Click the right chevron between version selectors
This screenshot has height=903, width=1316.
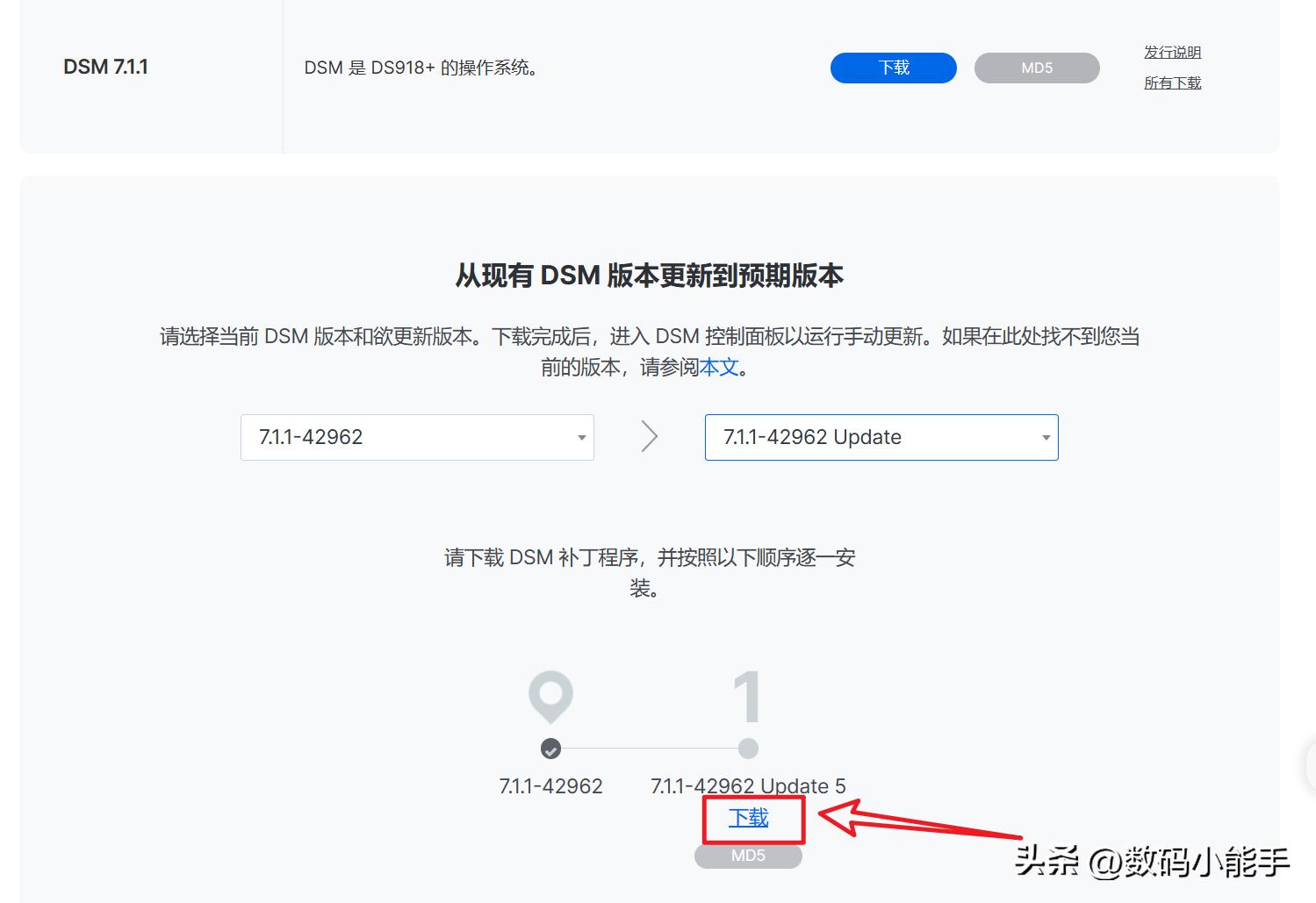(650, 436)
